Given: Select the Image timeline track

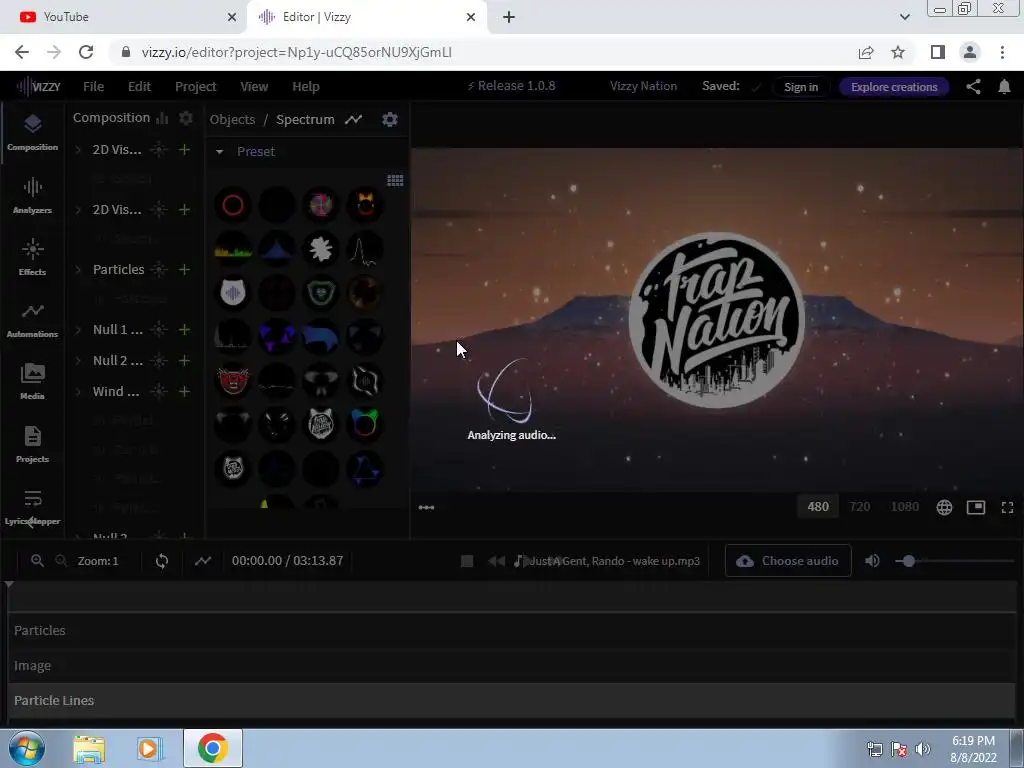Looking at the screenshot, I should tap(512, 665).
